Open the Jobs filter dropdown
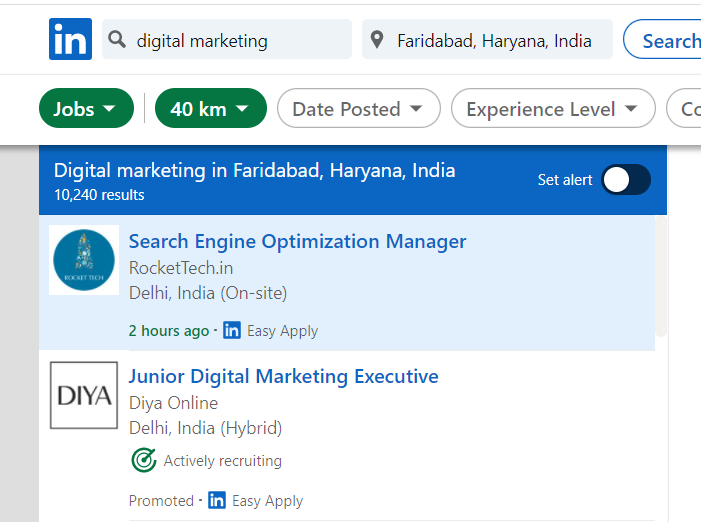The height and width of the screenshot is (522, 701). tap(86, 108)
